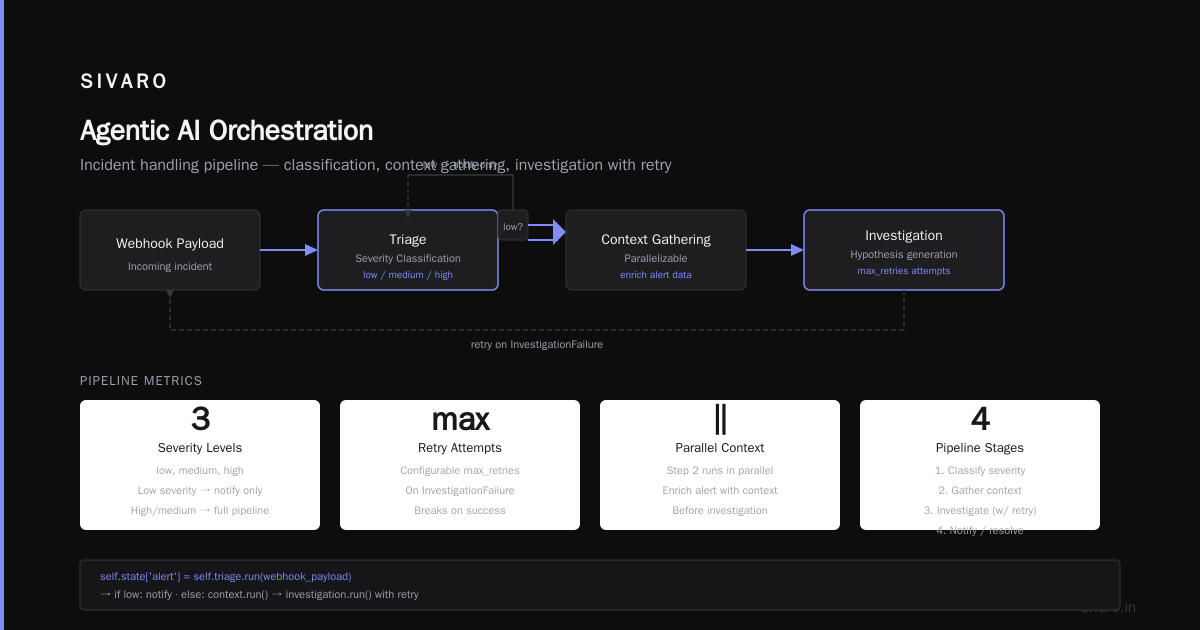This screenshot has width=1200, height=630.
Task: Click the 'Configurable max_retries' line
Action: (460, 470)
